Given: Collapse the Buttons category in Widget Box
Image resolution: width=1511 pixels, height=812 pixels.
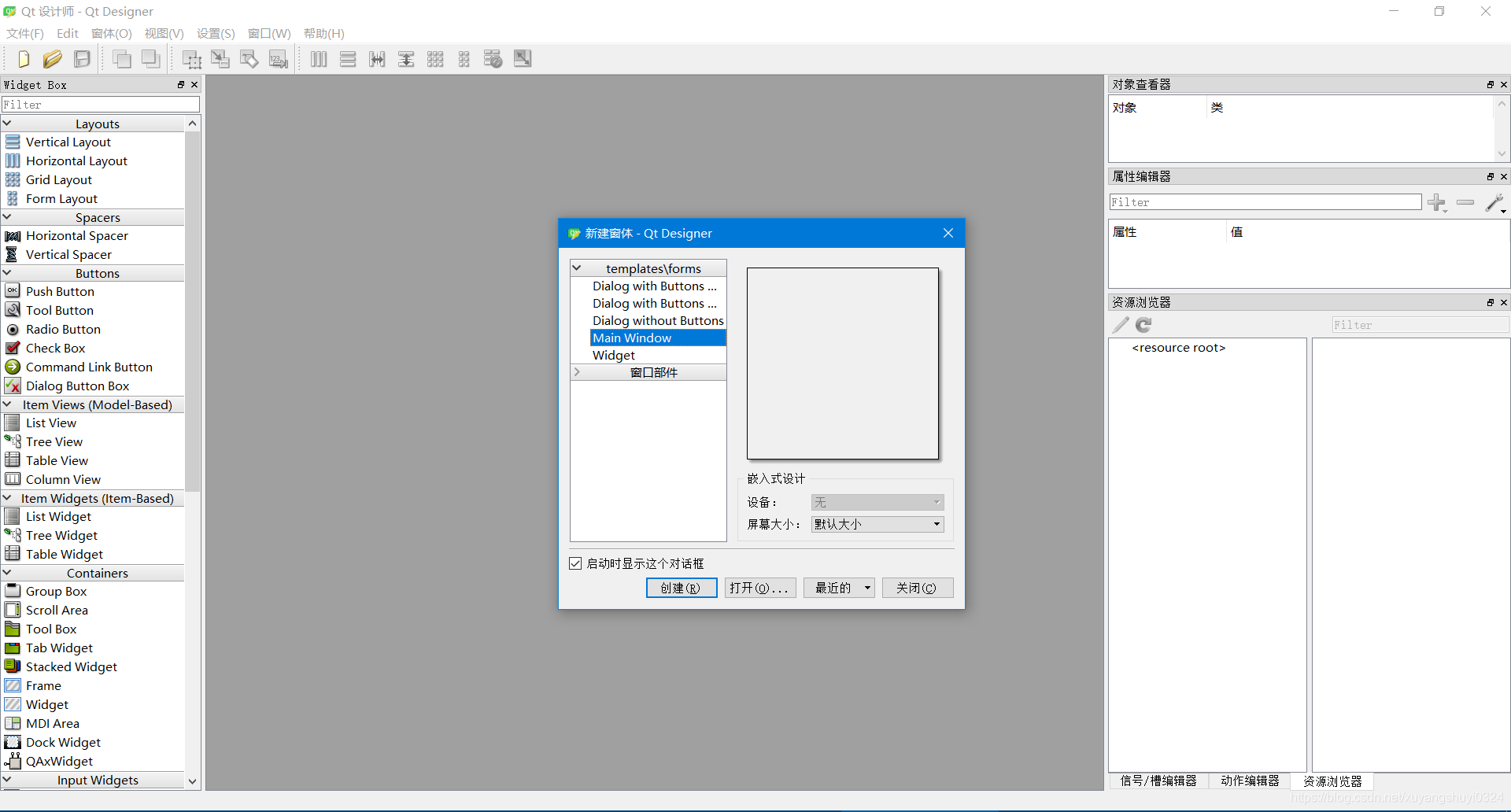Looking at the screenshot, I should click(7, 273).
